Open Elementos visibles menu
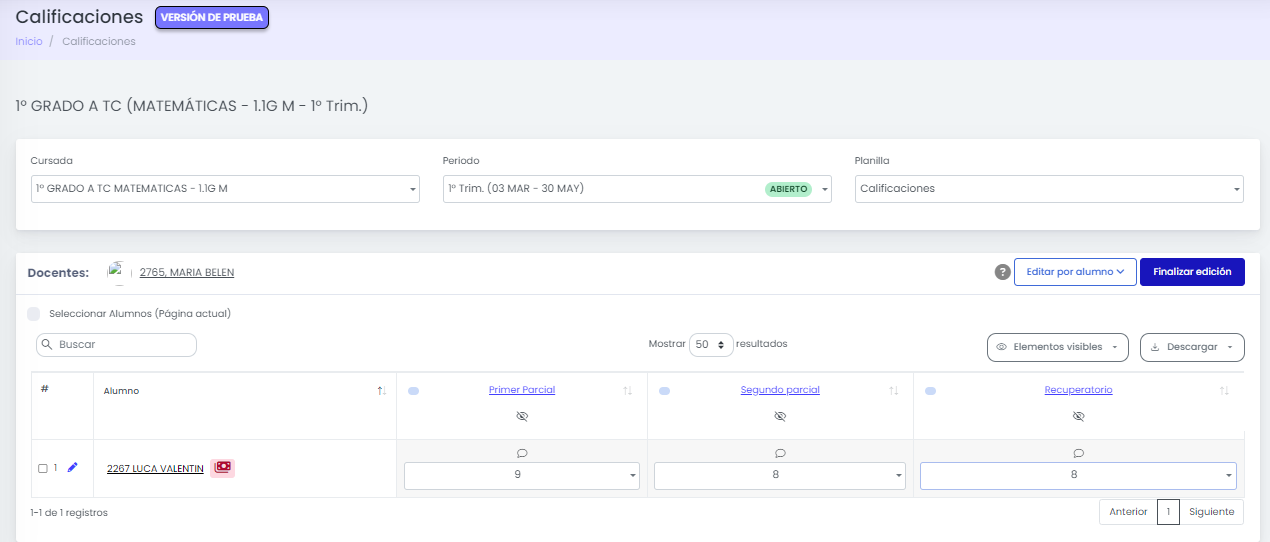The image size is (1270, 542). pyautogui.click(x=1057, y=347)
